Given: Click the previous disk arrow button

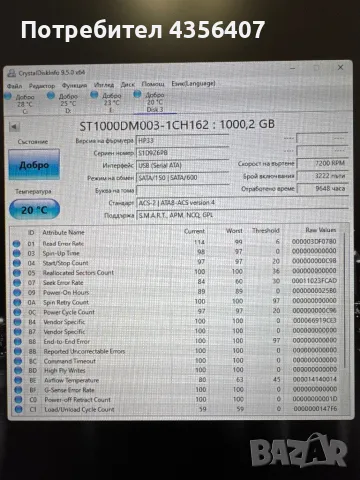Looking at the screenshot, I should [14, 127].
